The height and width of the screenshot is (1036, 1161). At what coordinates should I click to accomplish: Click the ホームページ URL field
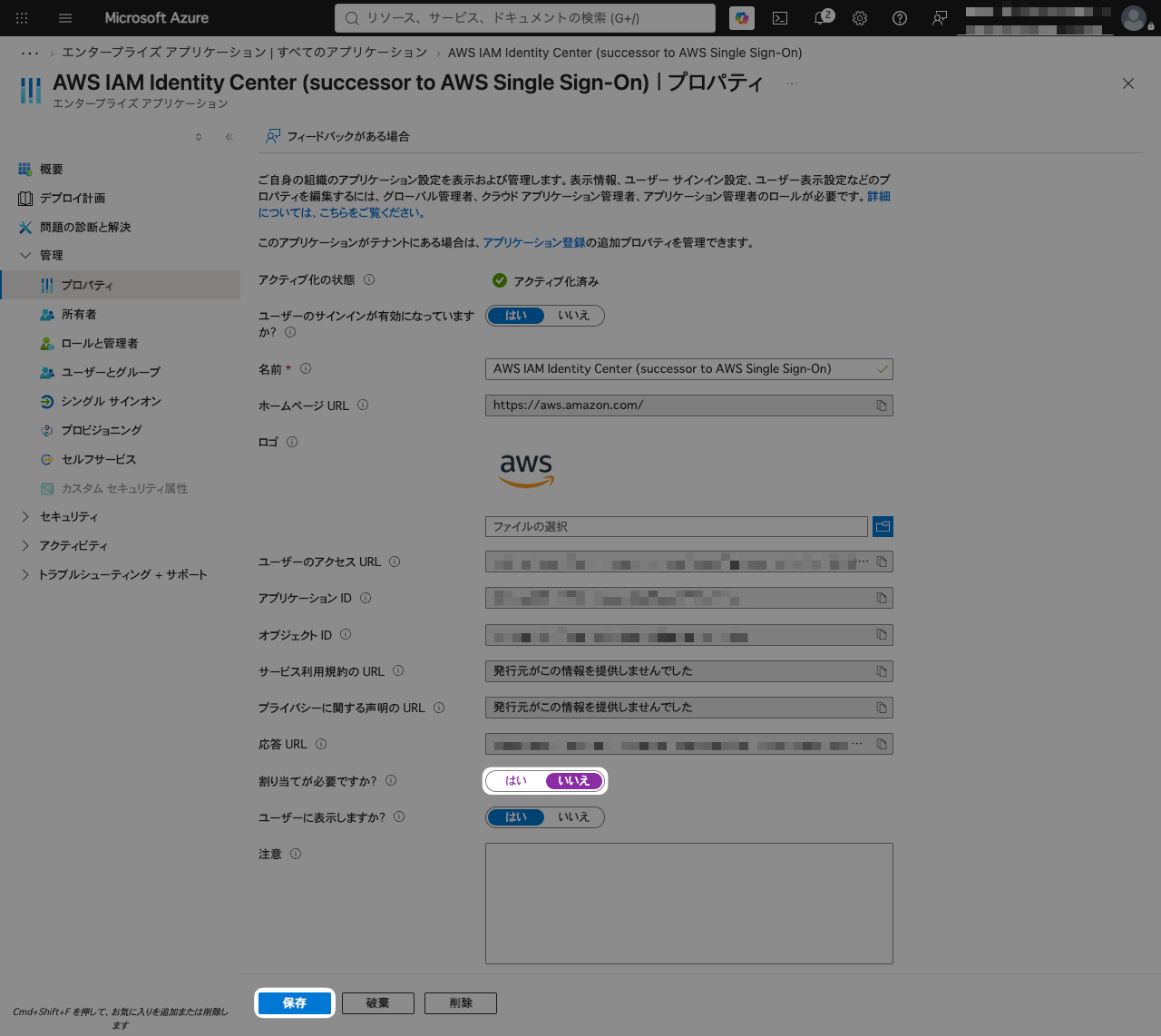tap(689, 406)
